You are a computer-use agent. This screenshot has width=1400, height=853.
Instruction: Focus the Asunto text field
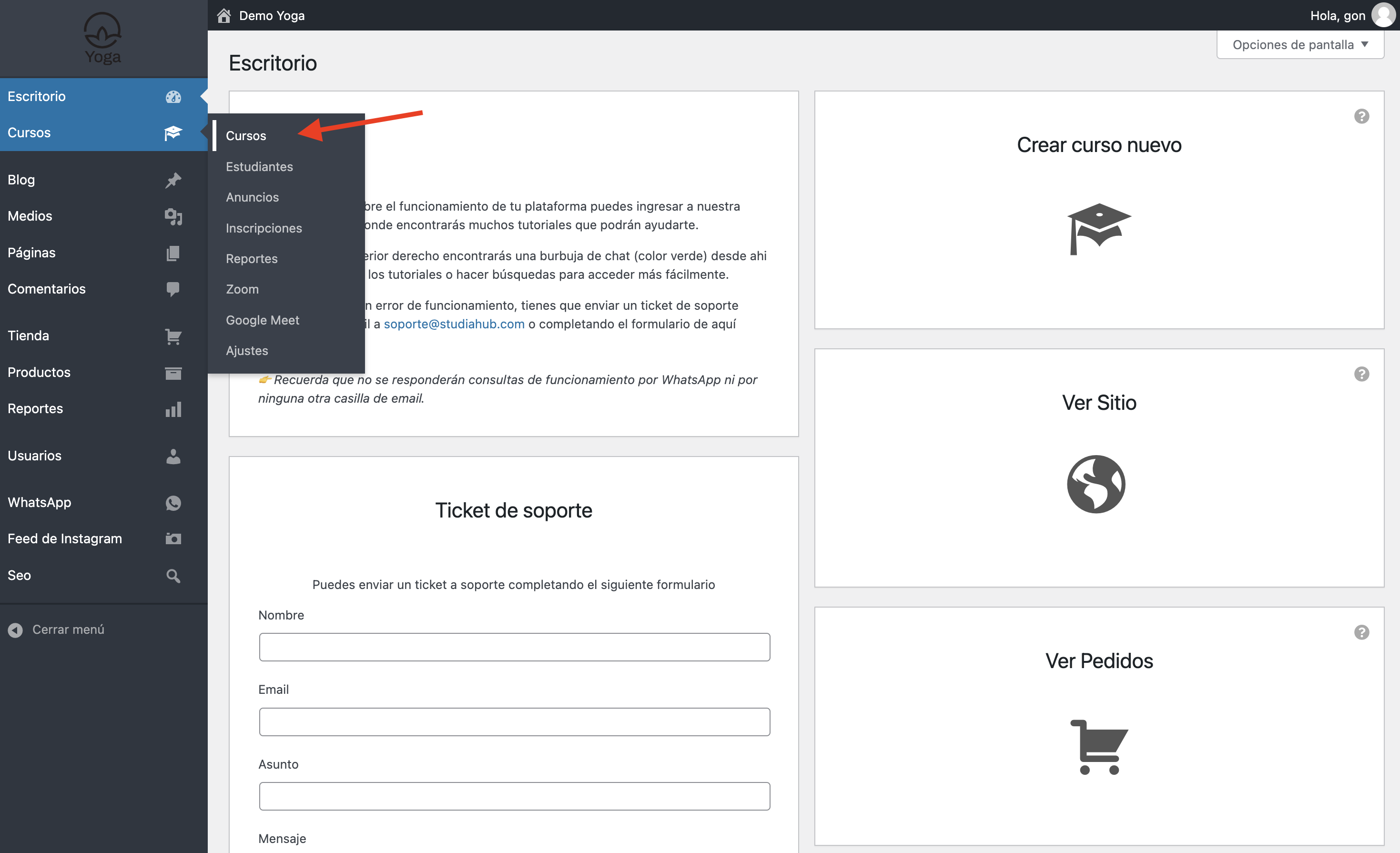pos(514,796)
